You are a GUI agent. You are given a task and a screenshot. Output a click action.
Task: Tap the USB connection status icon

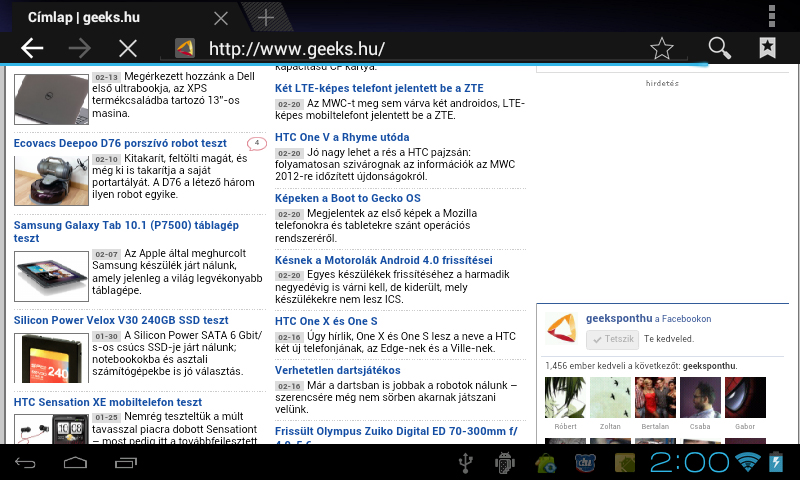point(465,463)
